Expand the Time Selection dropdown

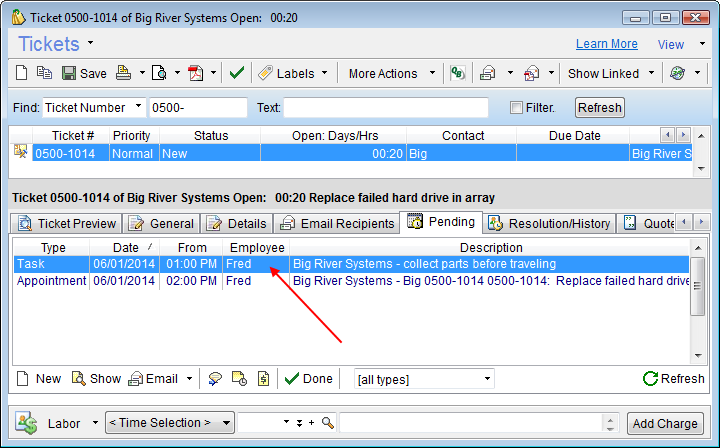tap(226, 423)
